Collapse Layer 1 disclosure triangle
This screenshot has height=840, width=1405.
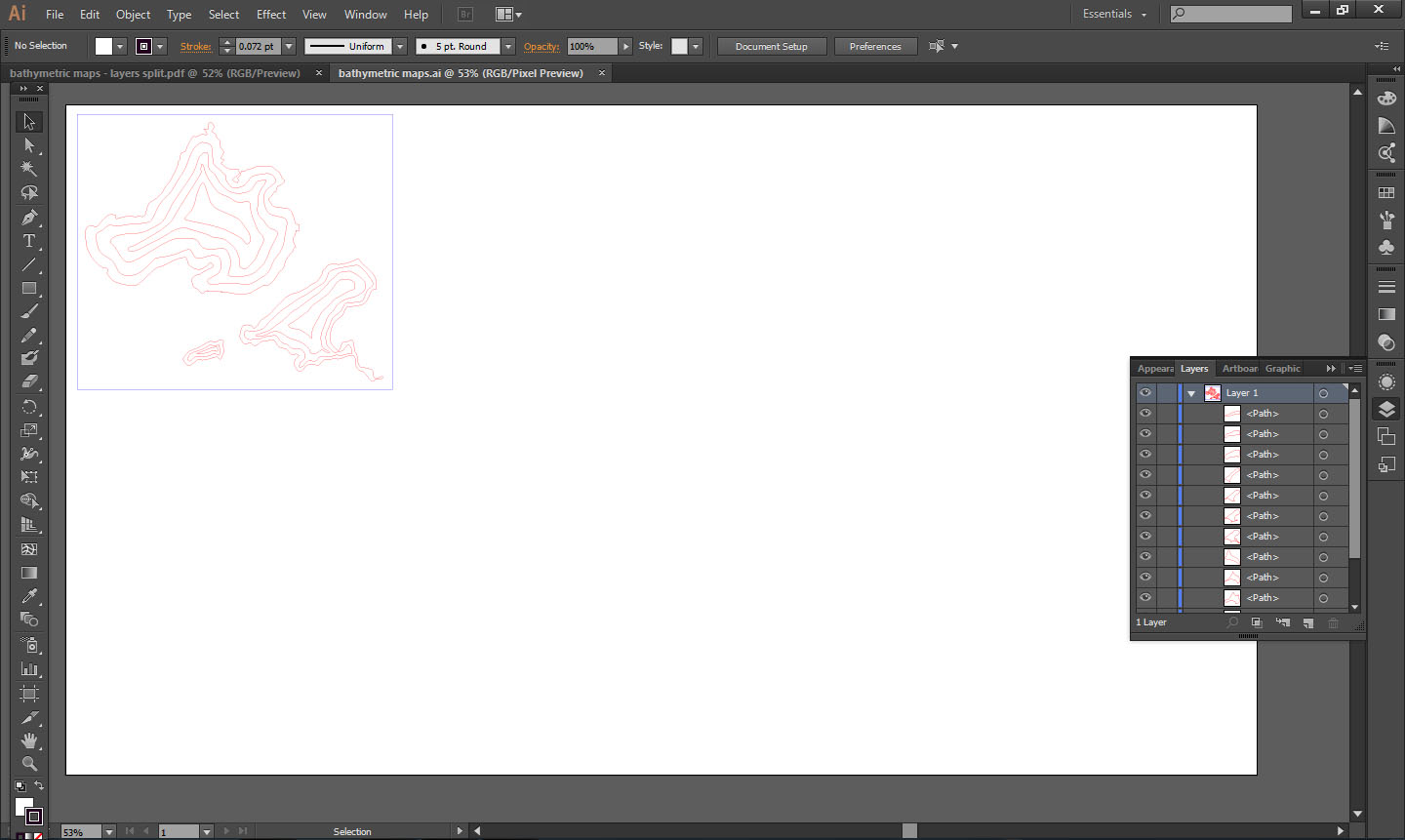[x=1191, y=394]
